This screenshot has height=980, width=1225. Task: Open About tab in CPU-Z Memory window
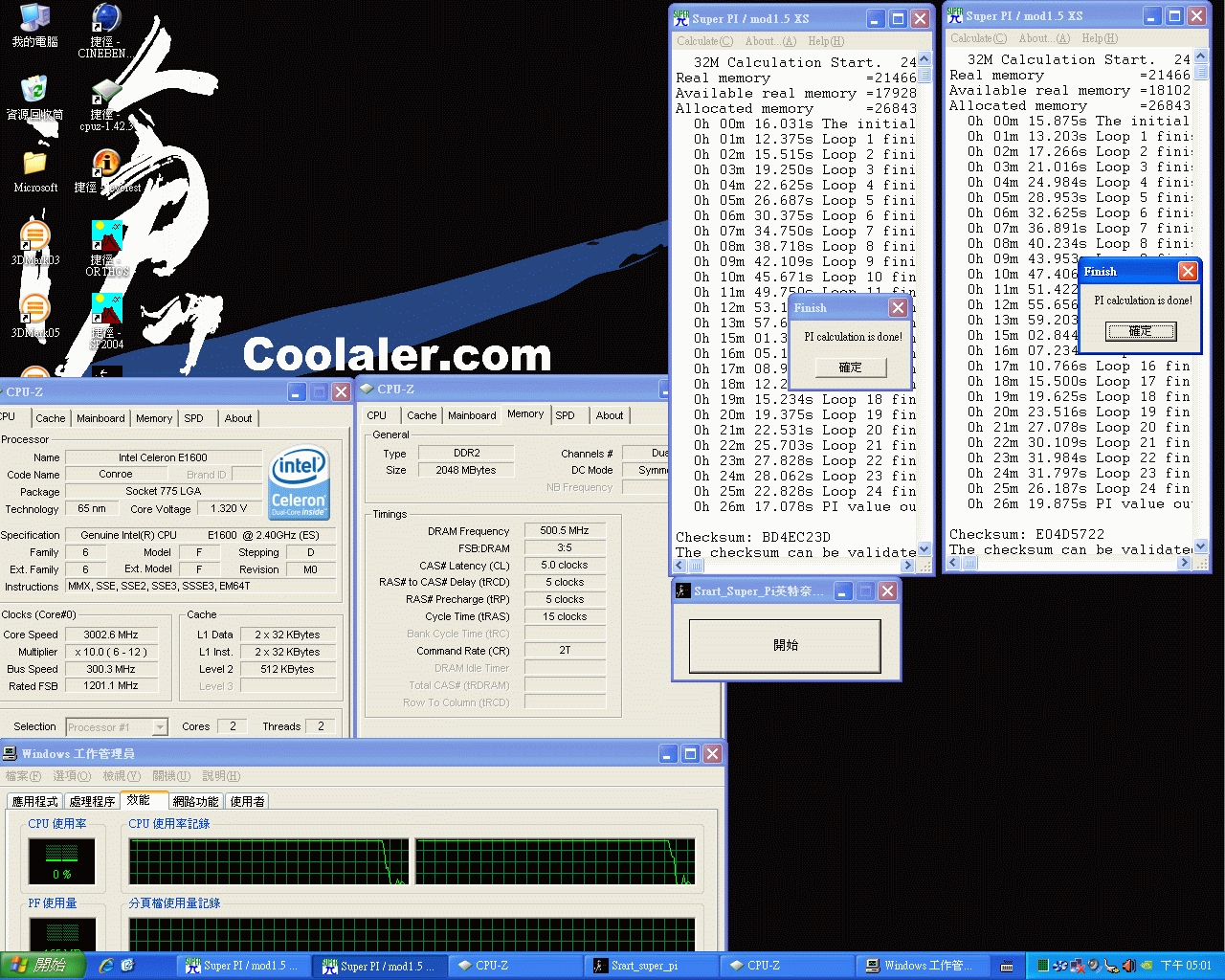[610, 415]
